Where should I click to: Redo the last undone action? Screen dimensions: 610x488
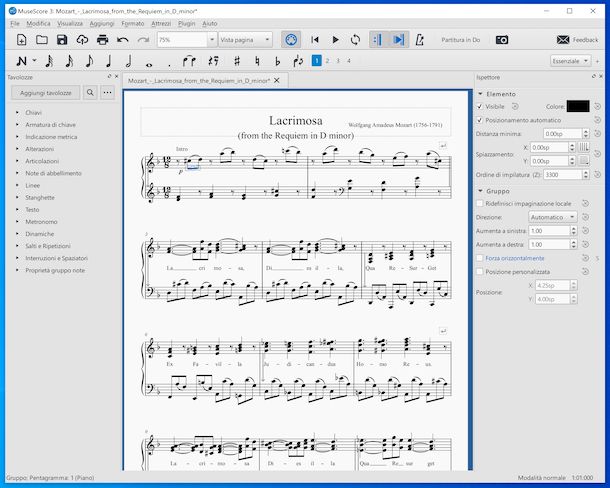click(x=144, y=40)
